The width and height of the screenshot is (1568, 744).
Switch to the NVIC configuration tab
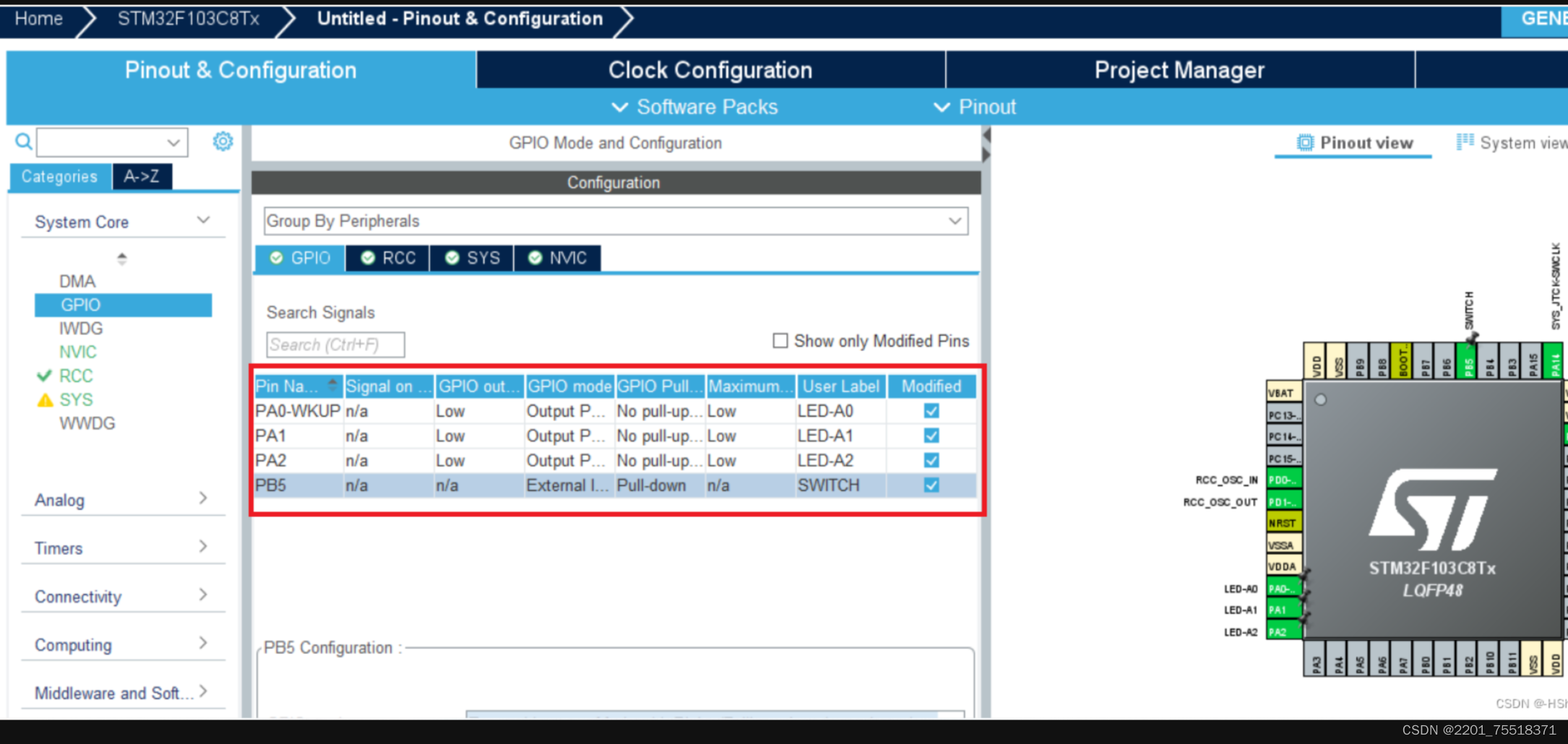(x=557, y=258)
